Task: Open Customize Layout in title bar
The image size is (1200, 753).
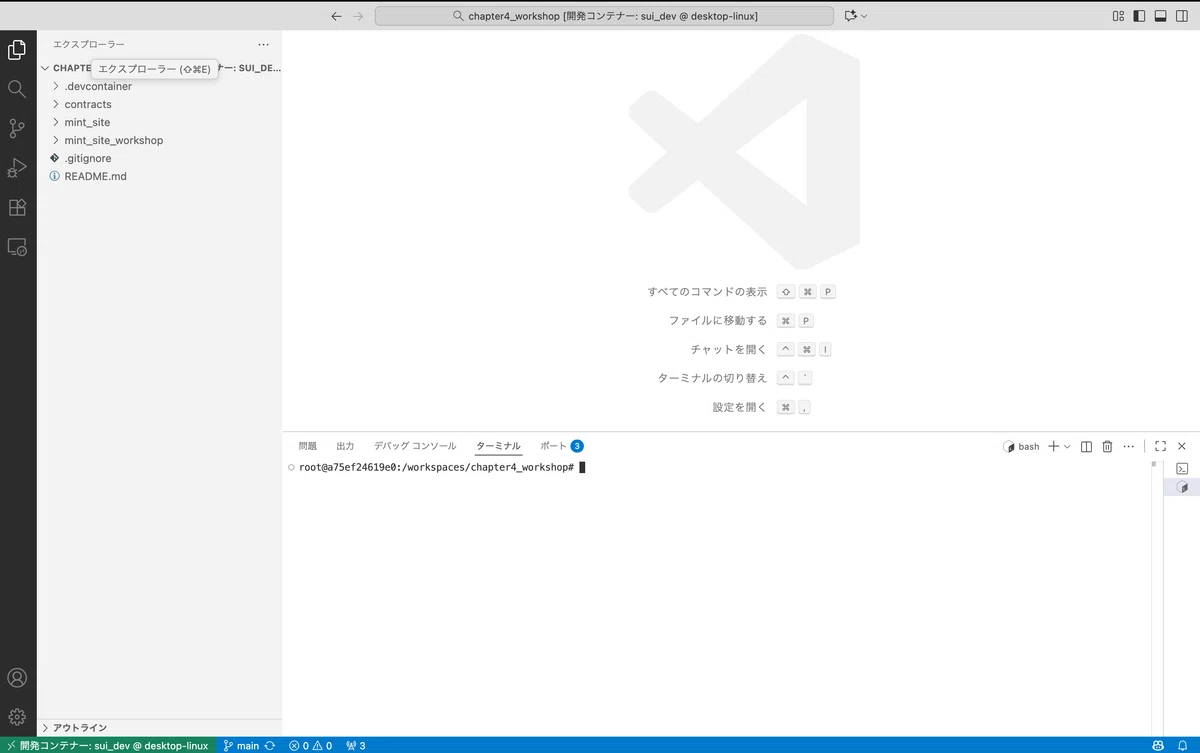Action: [x=1118, y=16]
